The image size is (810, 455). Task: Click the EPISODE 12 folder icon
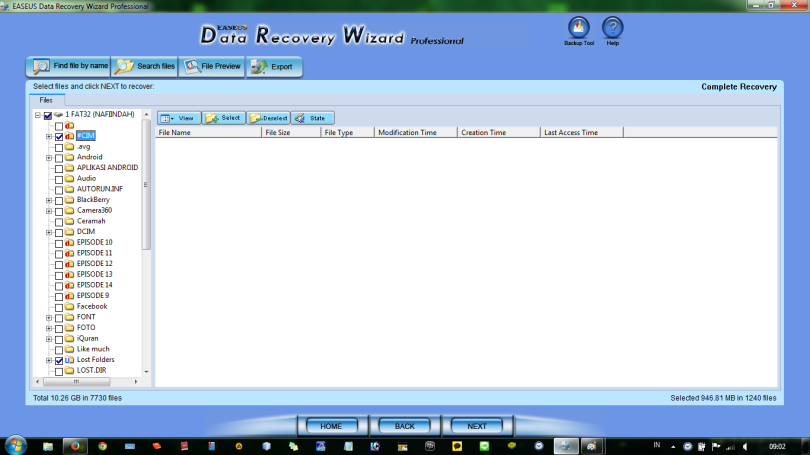coord(69,264)
